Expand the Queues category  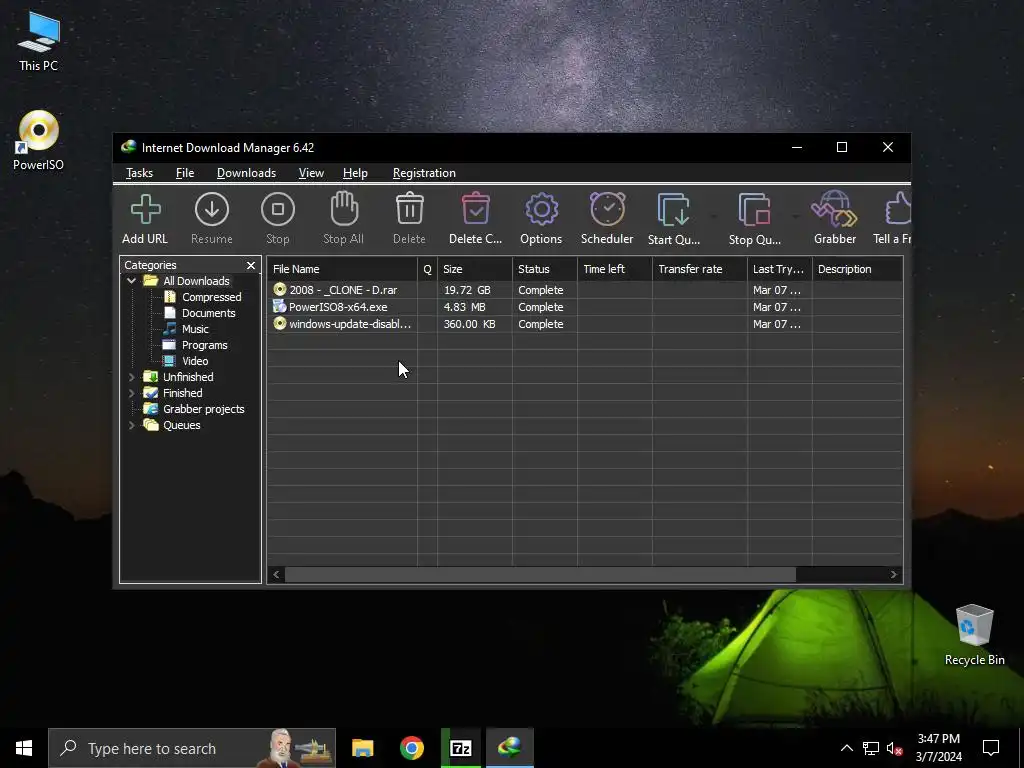coord(131,425)
